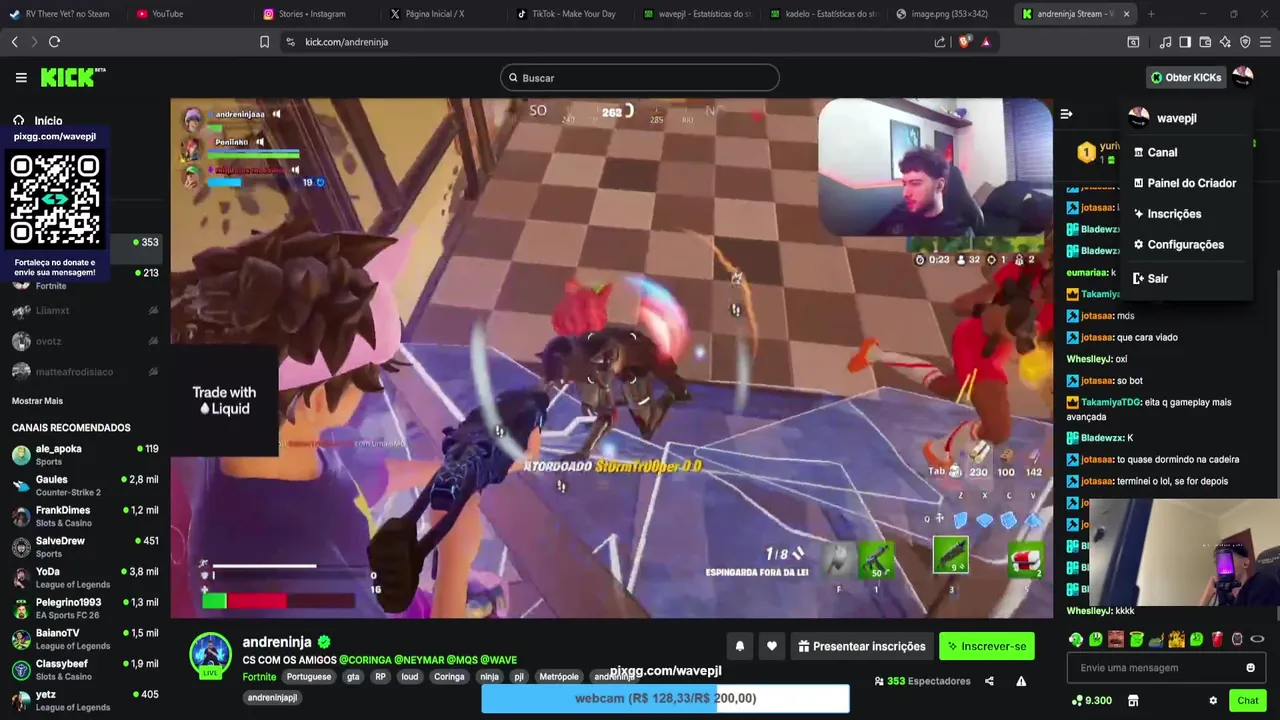1280x720 pixels.
Task: Click the kick.com/andreninja address bar
Action: coord(346,42)
